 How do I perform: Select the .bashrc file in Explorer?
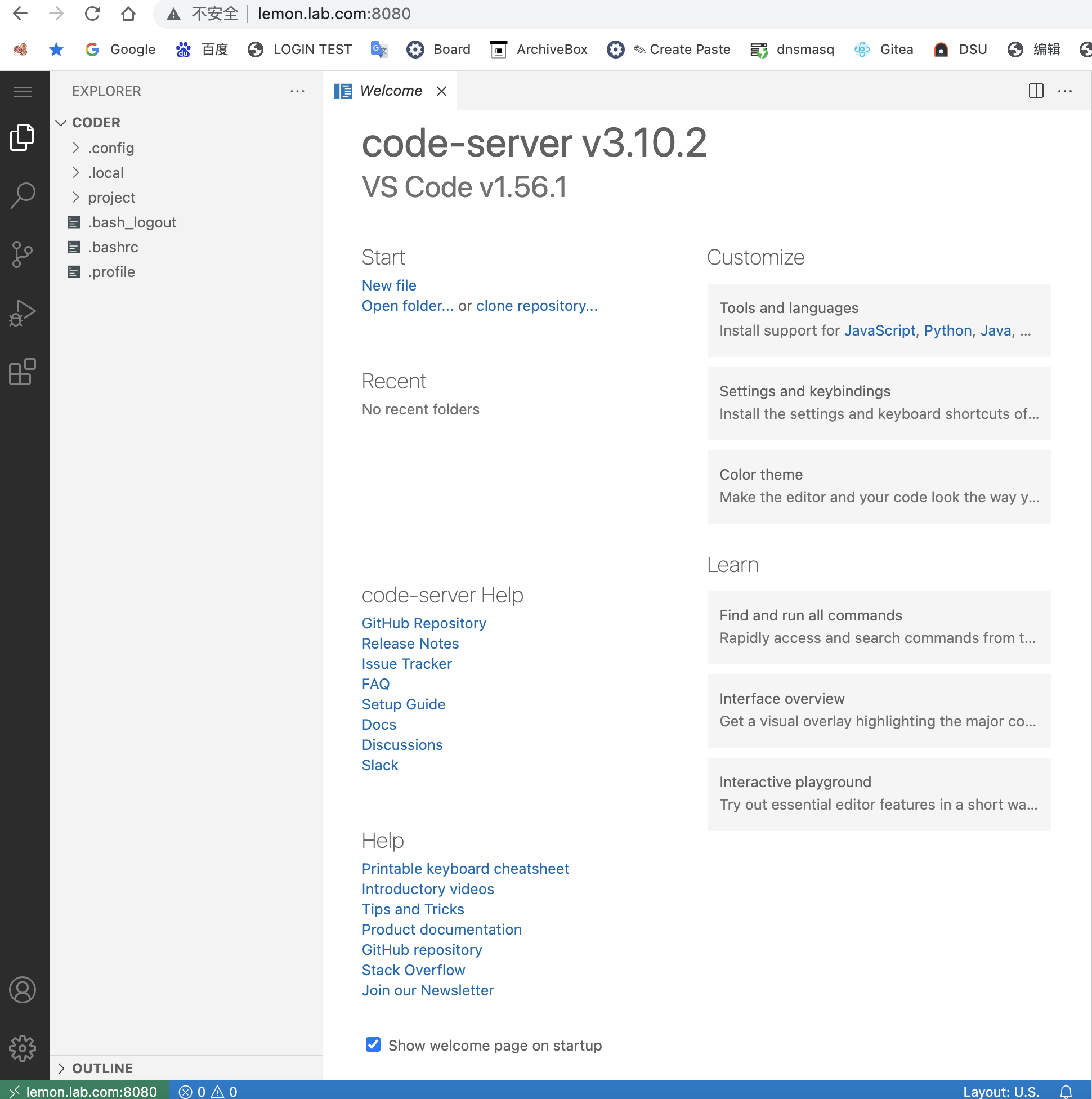click(113, 247)
